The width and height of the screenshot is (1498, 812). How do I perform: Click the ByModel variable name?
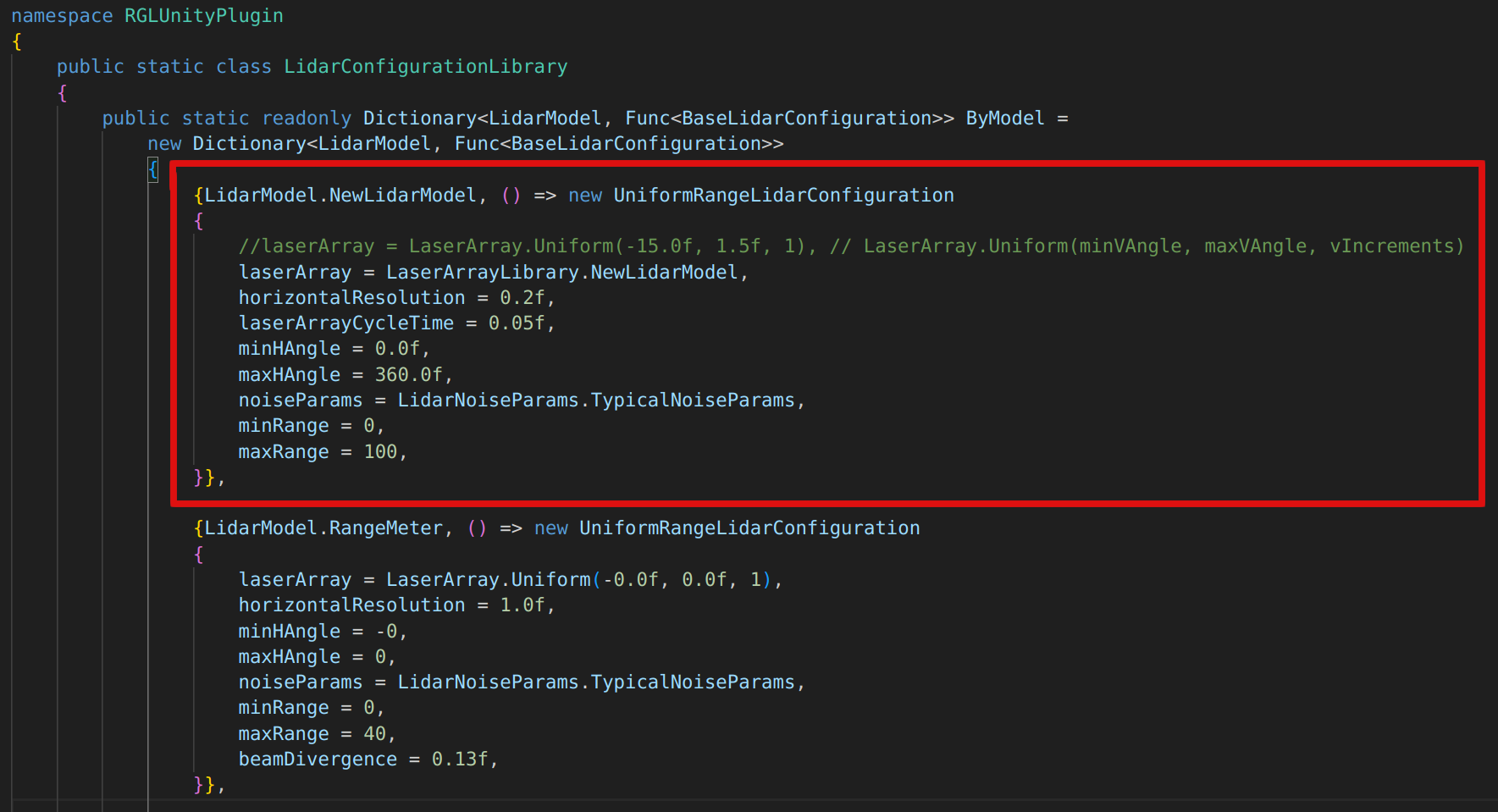tap(1004, 119)
